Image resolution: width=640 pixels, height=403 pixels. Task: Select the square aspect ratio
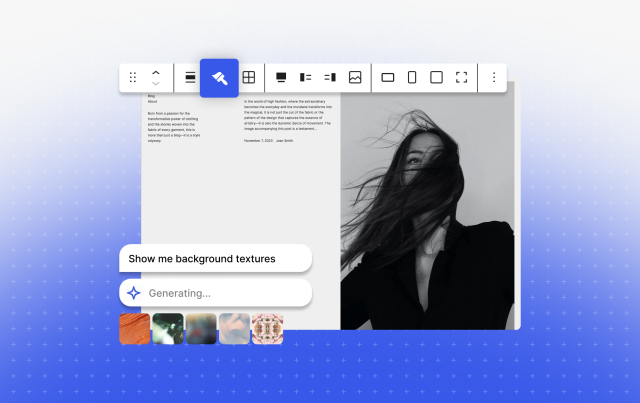(436, 77)
